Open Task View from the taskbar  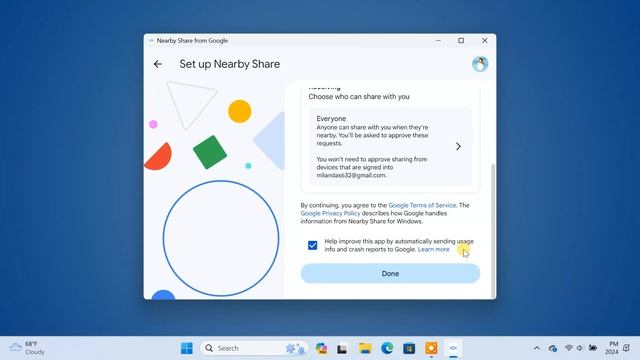[342, 348]
